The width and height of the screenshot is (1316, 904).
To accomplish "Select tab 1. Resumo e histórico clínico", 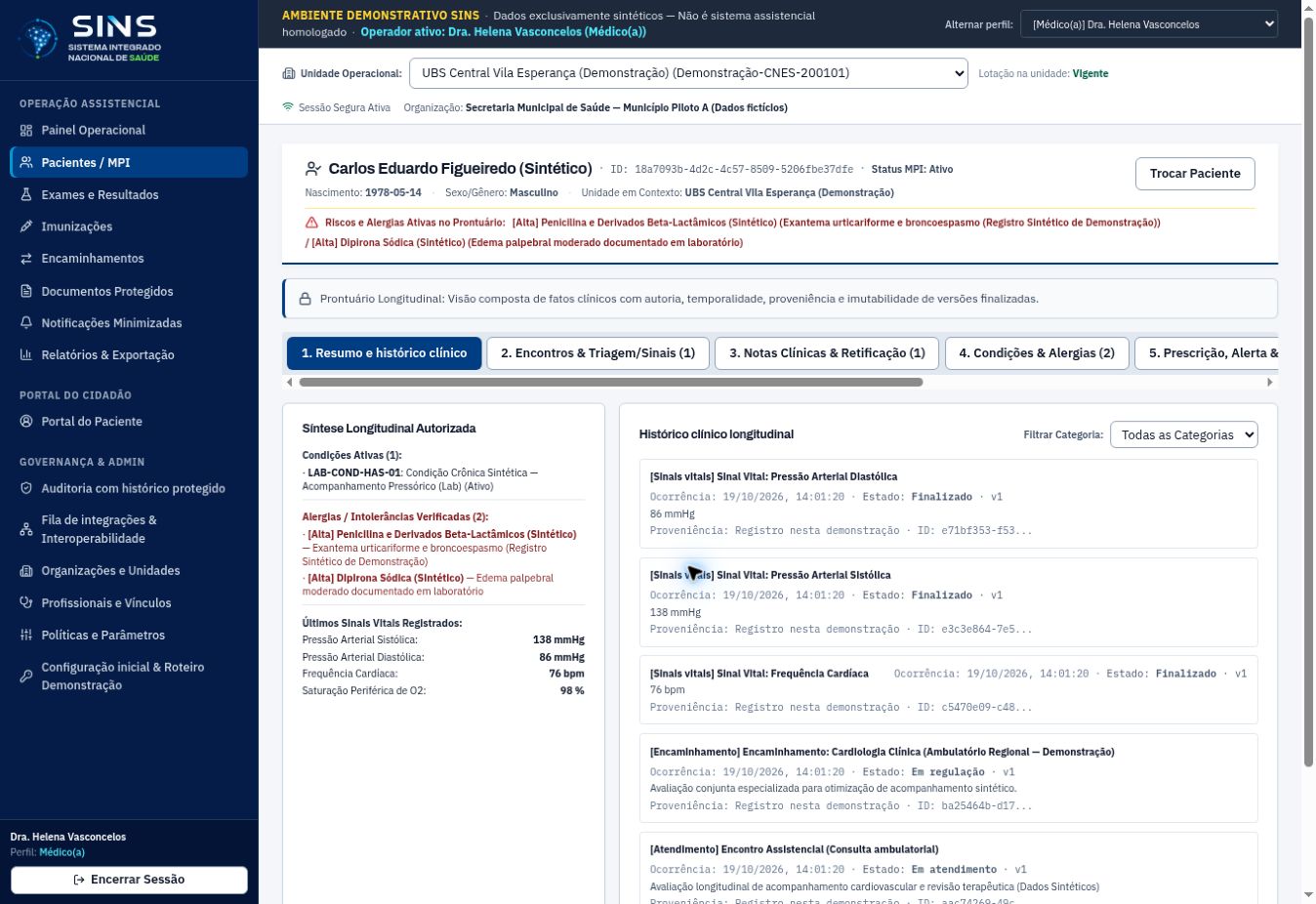I will click(384, 353).
